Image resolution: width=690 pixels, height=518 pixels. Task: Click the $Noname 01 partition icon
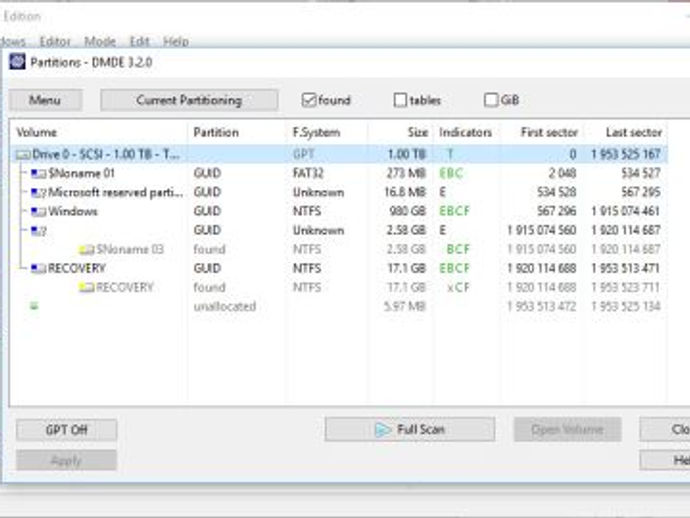point(38,173)
